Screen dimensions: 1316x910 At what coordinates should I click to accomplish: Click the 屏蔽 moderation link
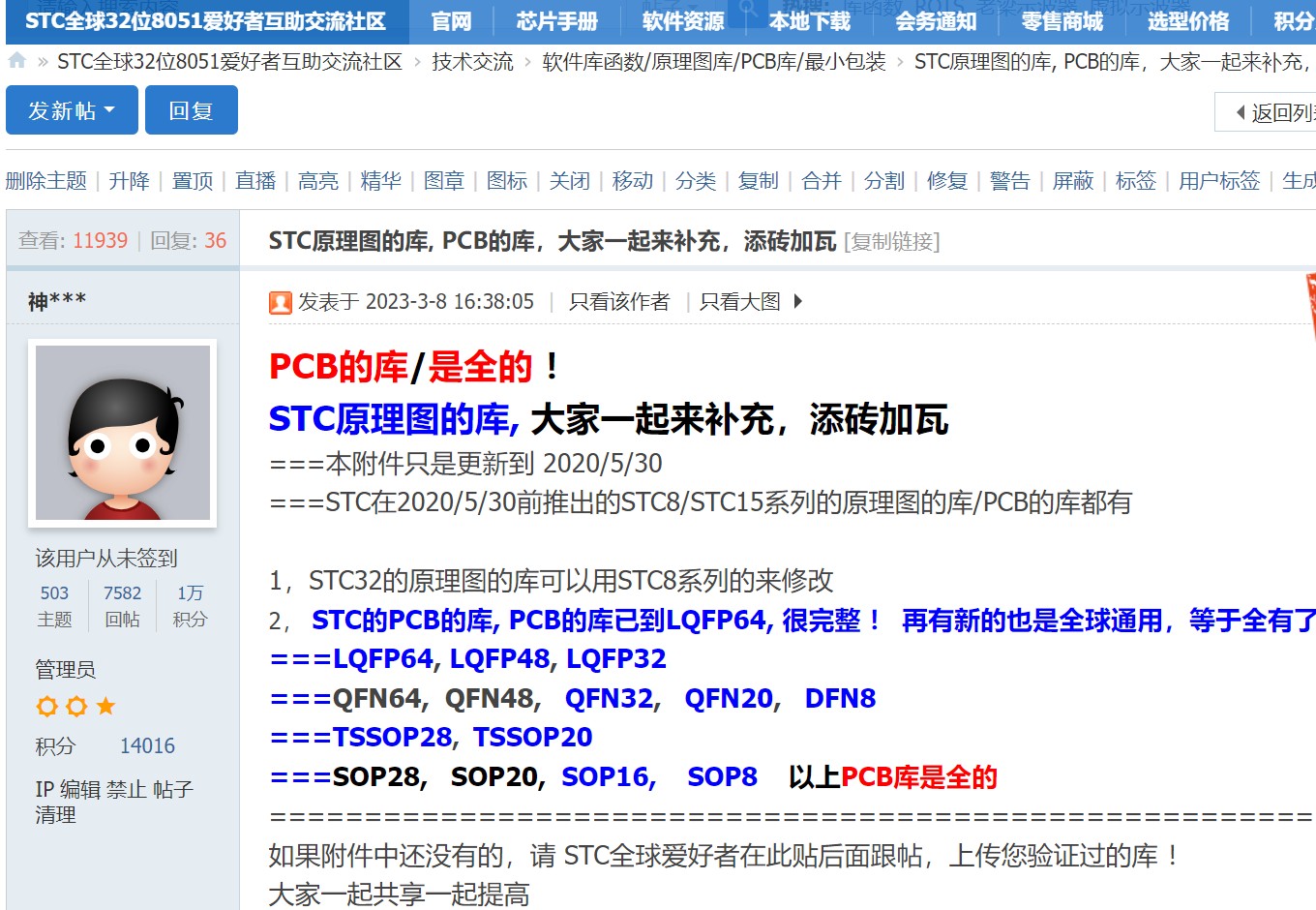pos(1073,181)
